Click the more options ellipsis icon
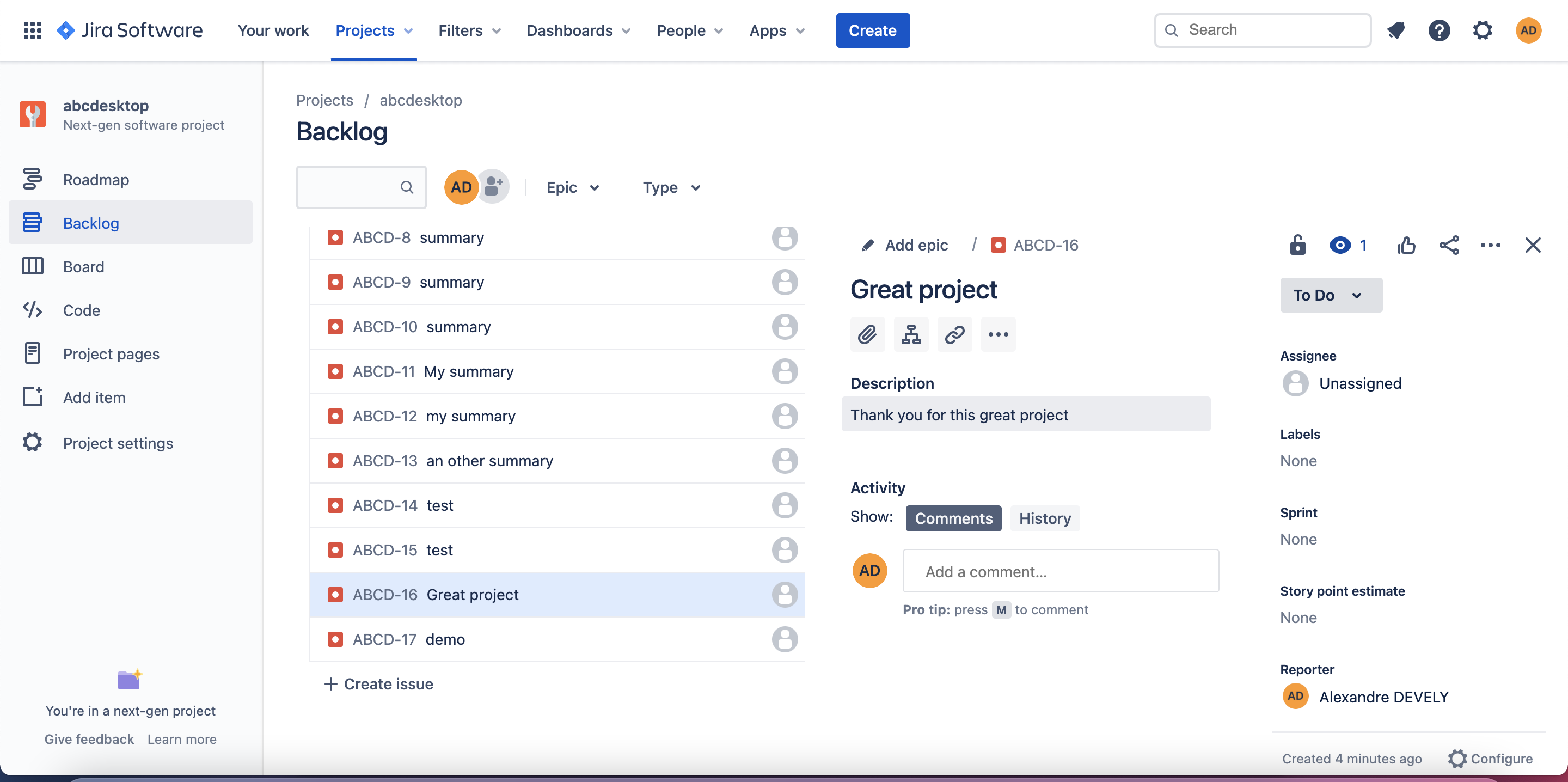The width and height of the screenshot is (1568, 782). pos(1490,245)
